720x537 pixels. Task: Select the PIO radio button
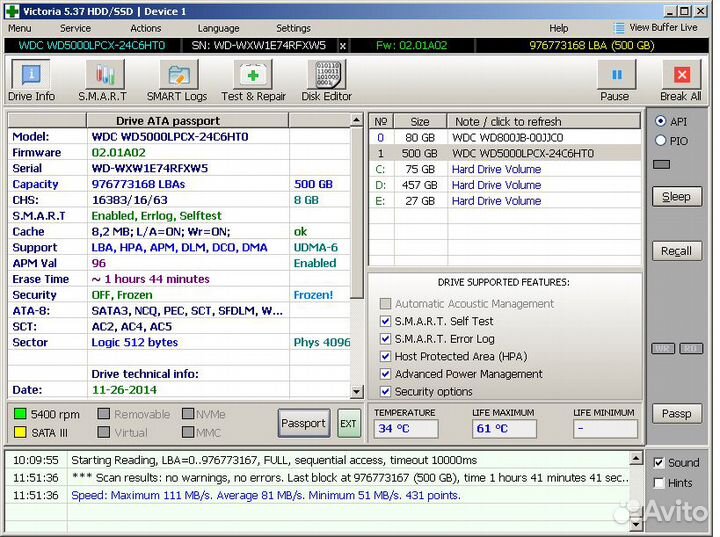(660, 141)
